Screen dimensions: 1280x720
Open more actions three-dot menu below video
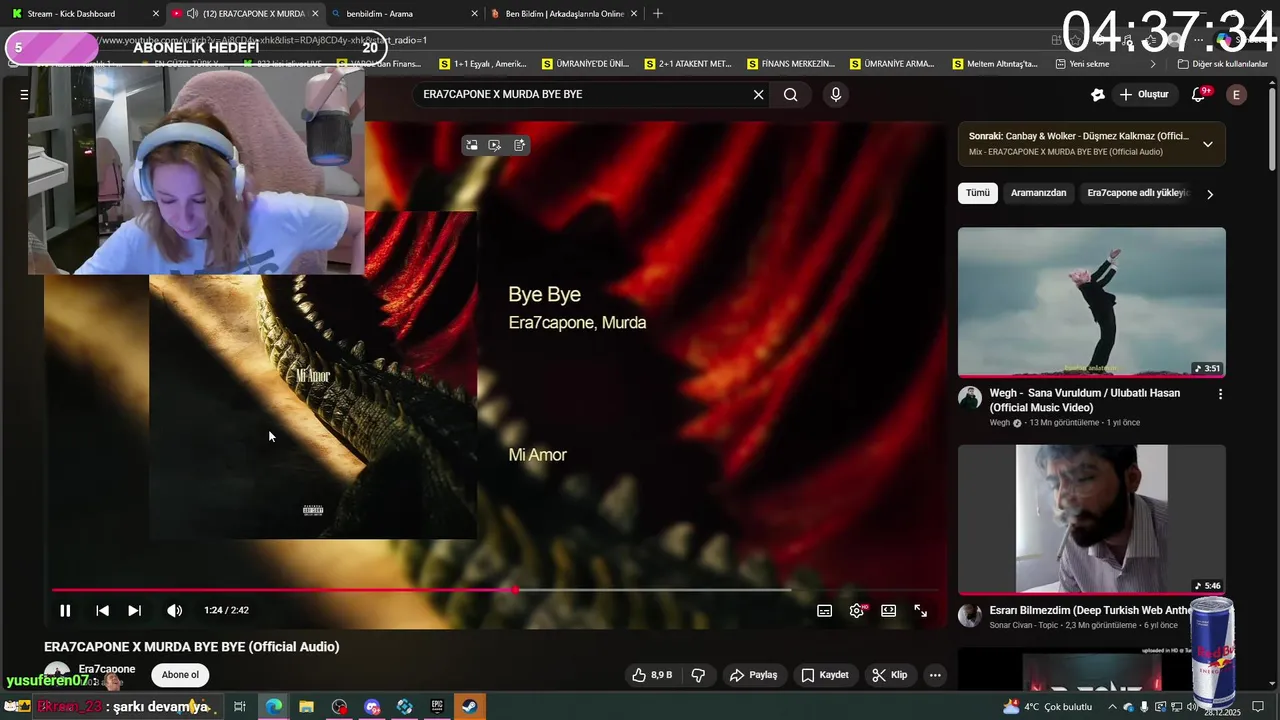coord(935,675)
